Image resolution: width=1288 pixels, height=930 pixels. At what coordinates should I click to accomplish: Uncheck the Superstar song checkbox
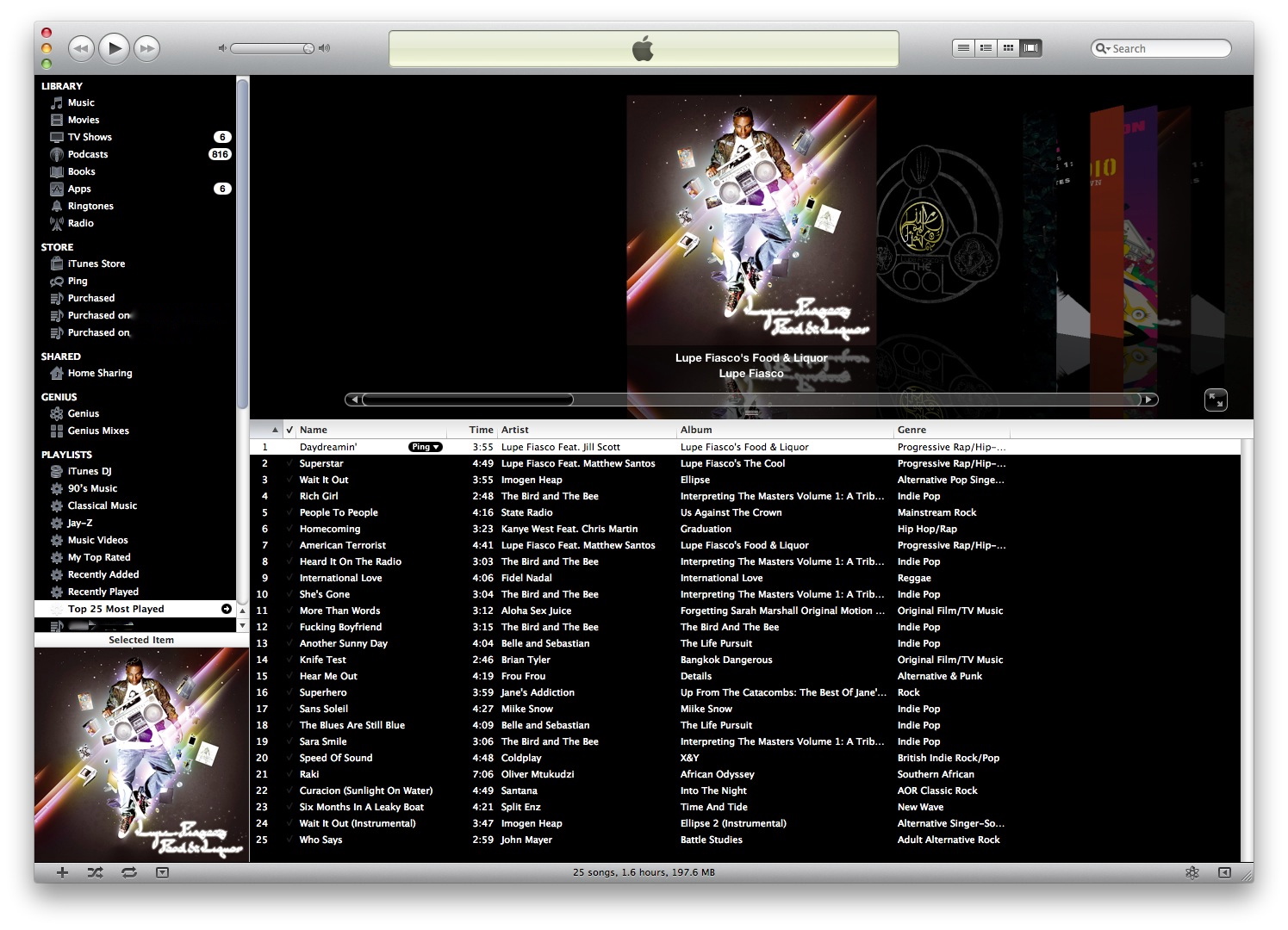[x=289, y=463]
